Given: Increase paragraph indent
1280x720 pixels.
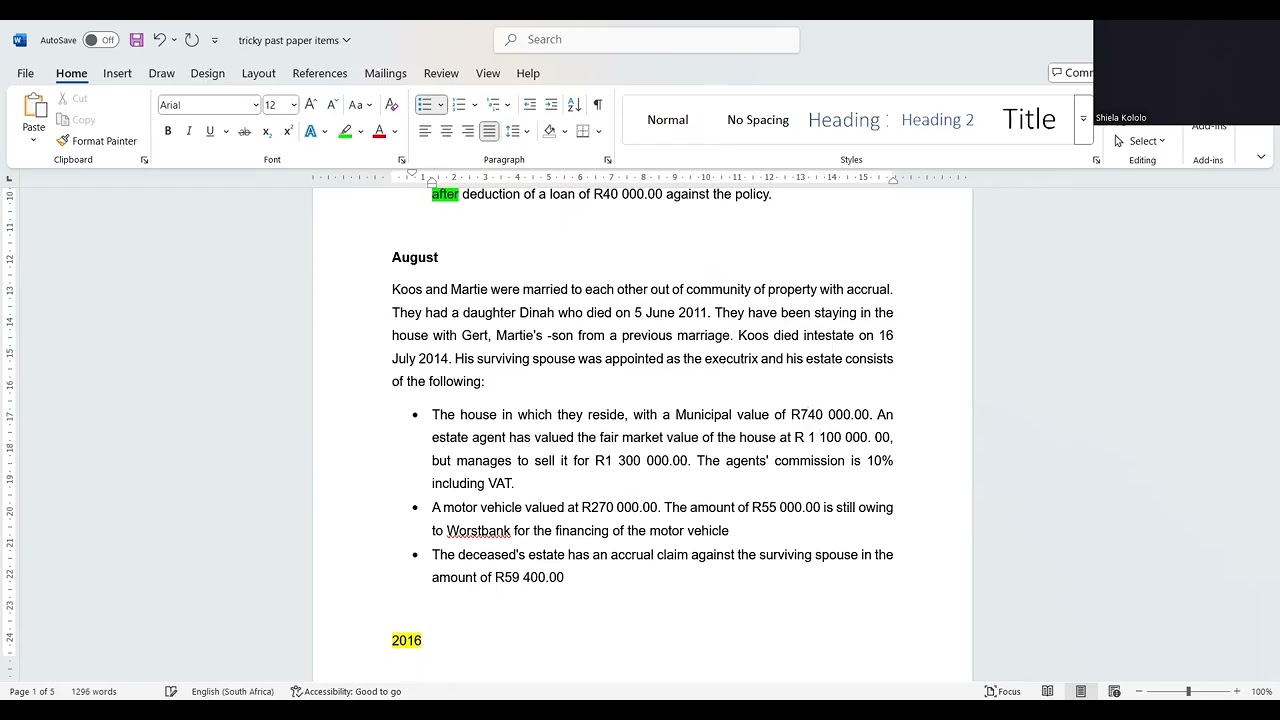Looking at the screenshot, I should click(551, 105).
